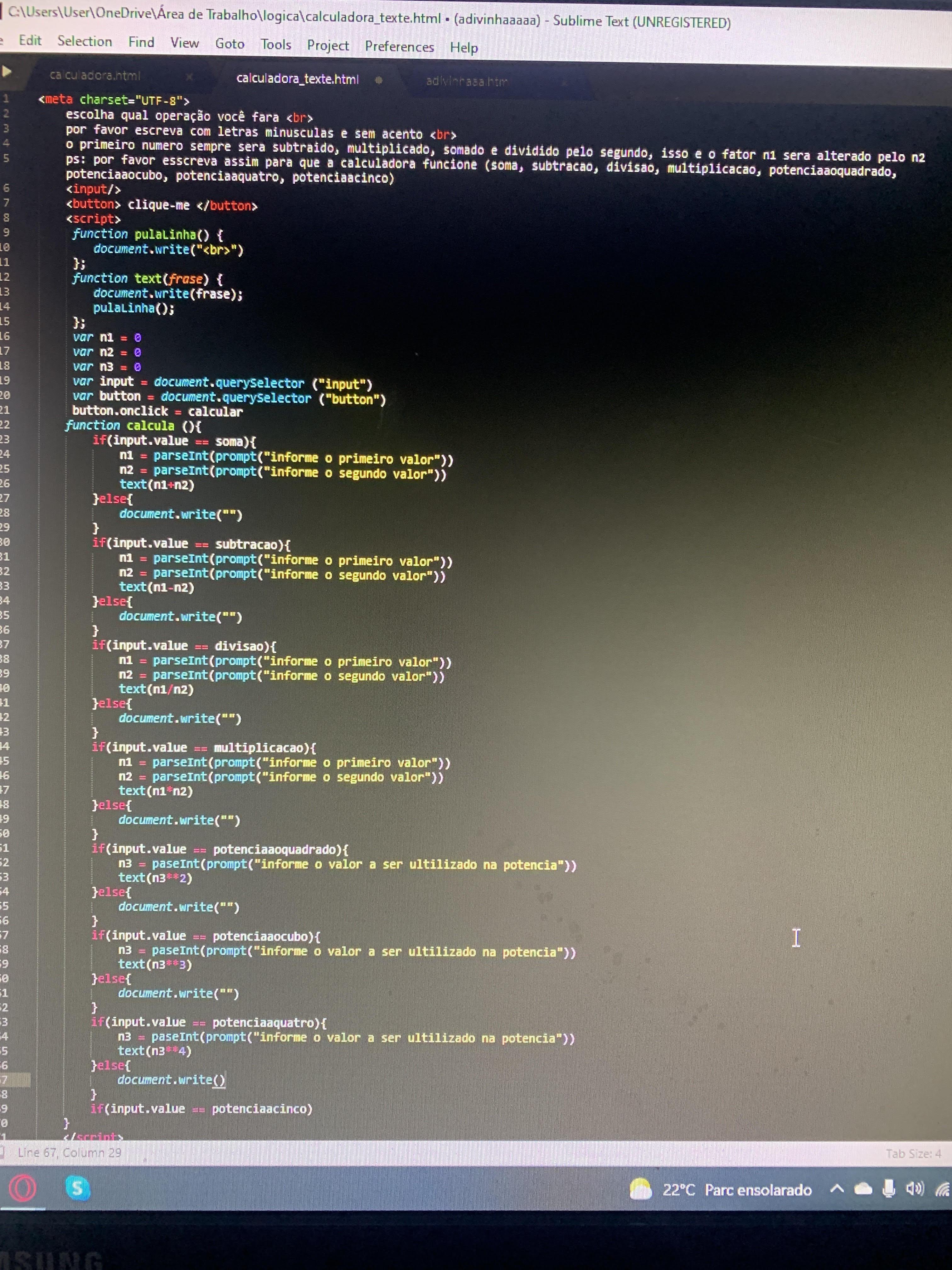Click the if(input.value == subtracao){ line

click(x=192, y=544)
